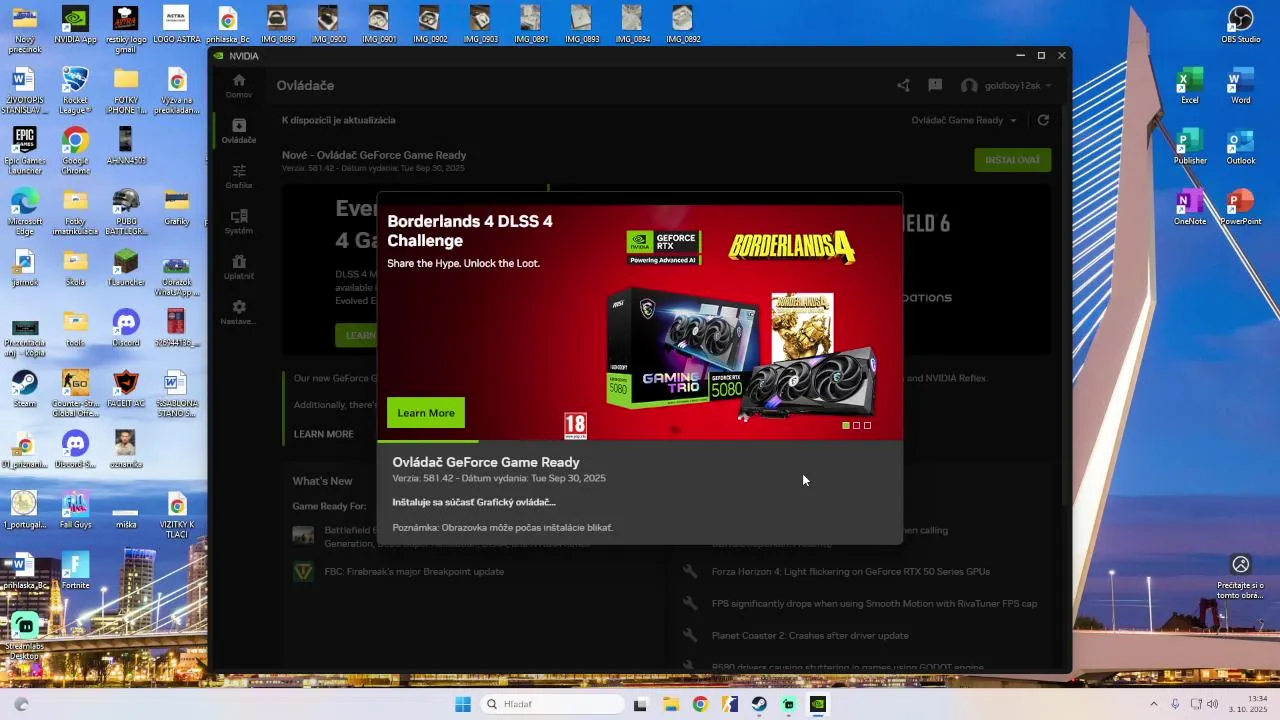Click FPS significantly drops Smooth Motion issue

coord(874,604)
